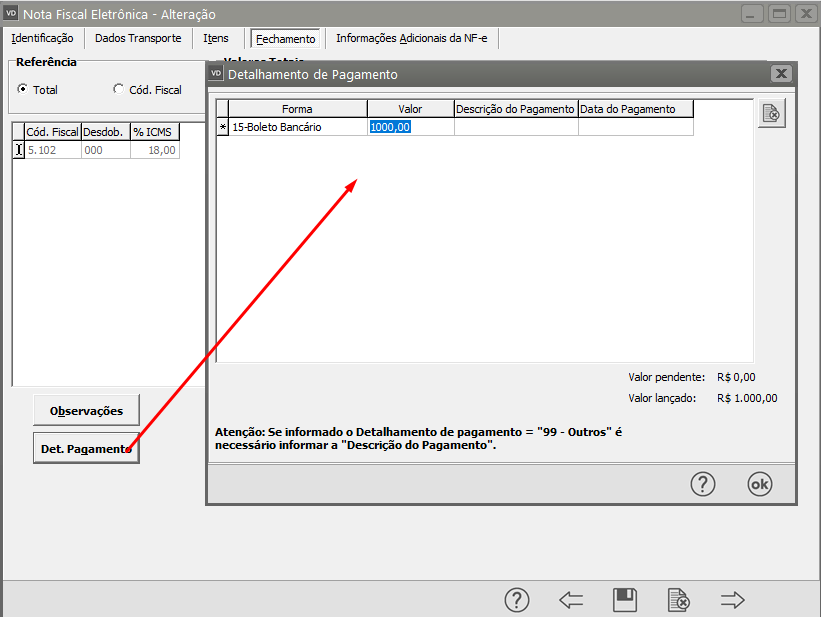Select the 15-Boleto Bancário forma cell
The height and width of the screenshot is (617, 821).
click(297, 127)
